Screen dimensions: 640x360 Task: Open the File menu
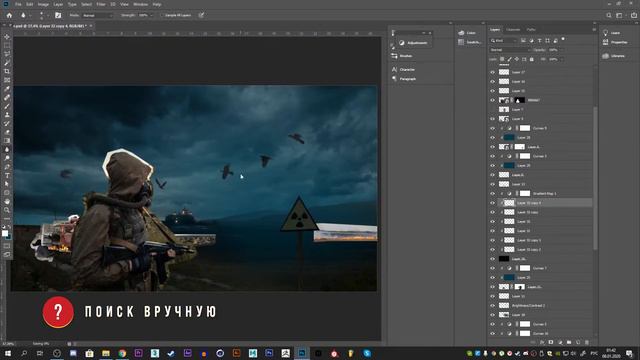[18, 4]
